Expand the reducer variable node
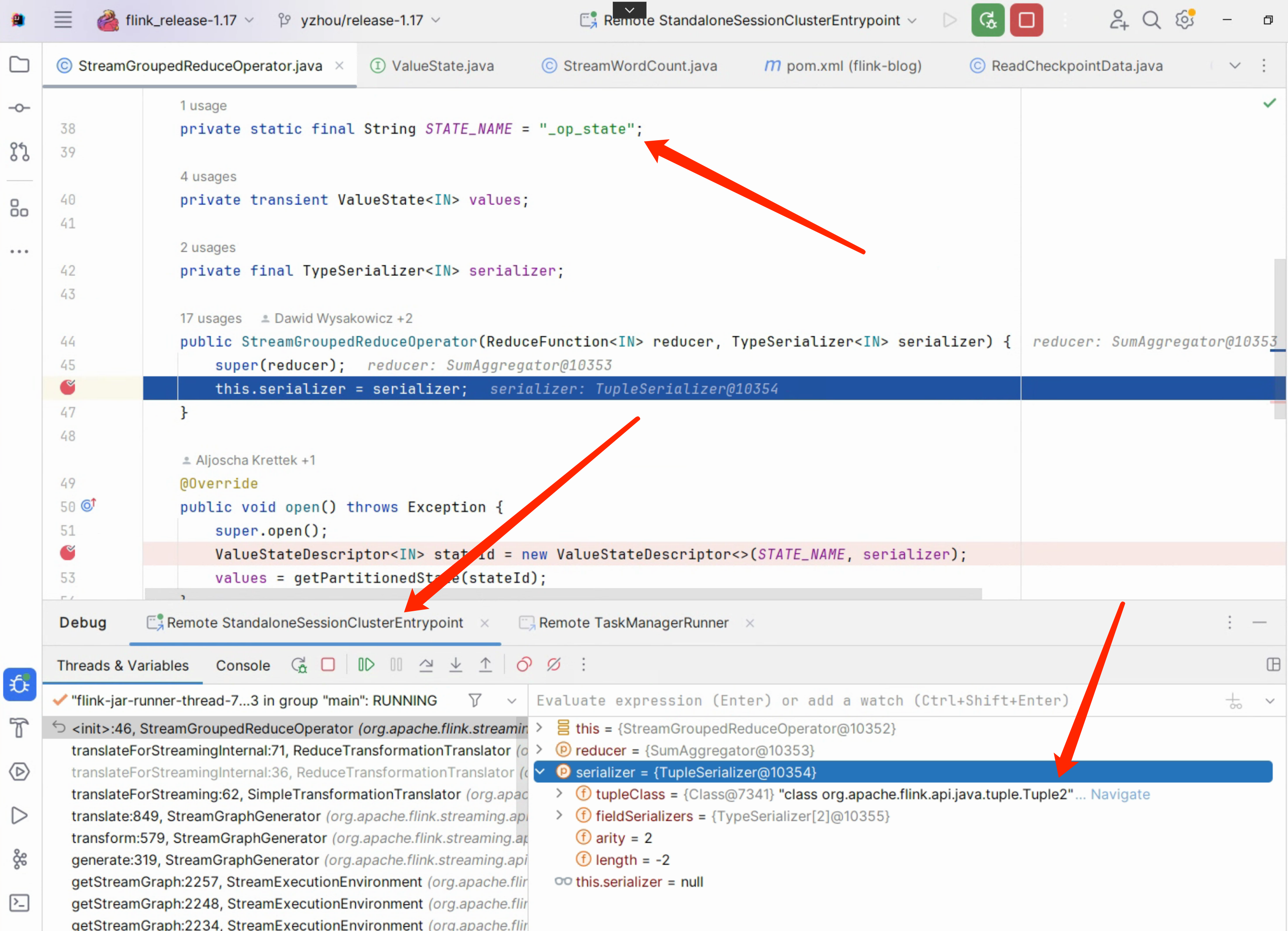This screenshot has width=1288, height=931. (540, 750)
